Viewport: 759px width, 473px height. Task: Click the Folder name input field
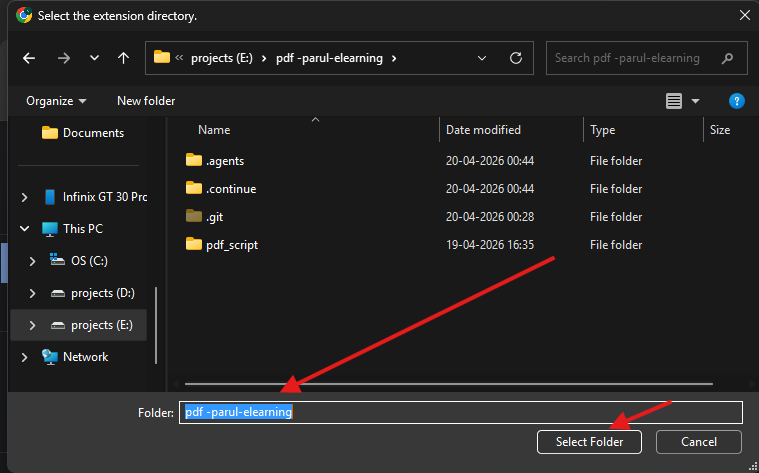[460, 412]
